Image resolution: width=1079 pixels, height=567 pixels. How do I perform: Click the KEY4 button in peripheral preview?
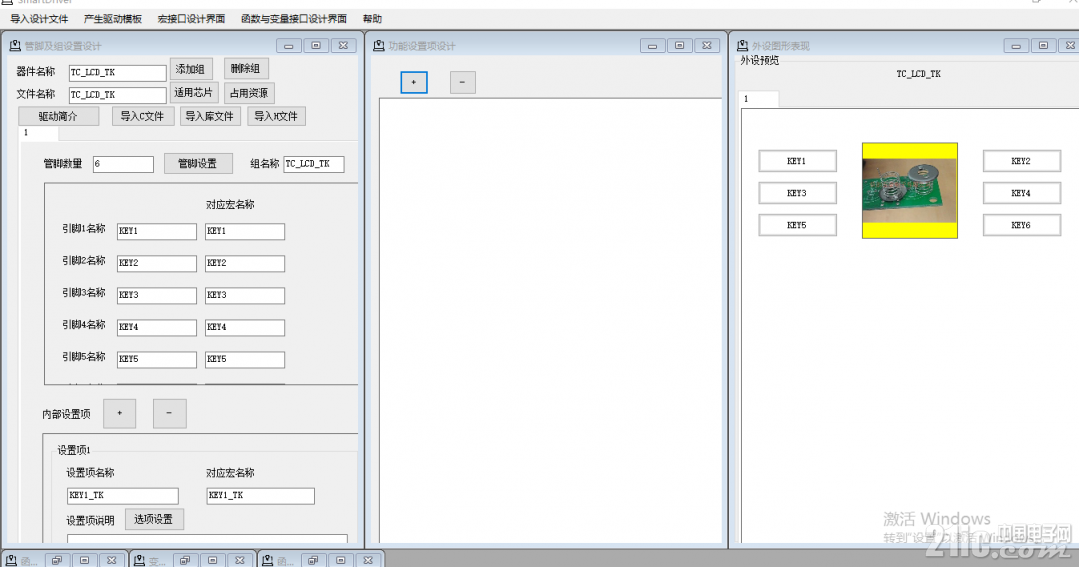tap(1022, 193)
